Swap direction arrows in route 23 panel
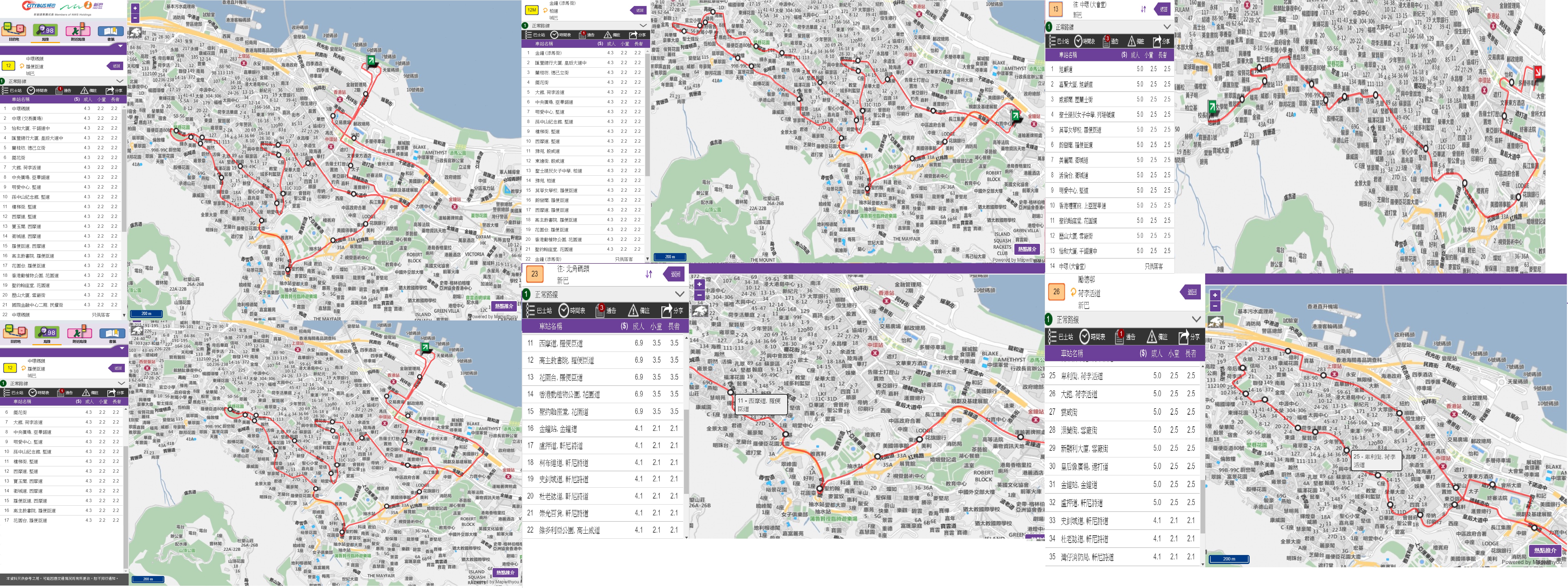This screenshot has height=588, width=1568. coord(649,274)
